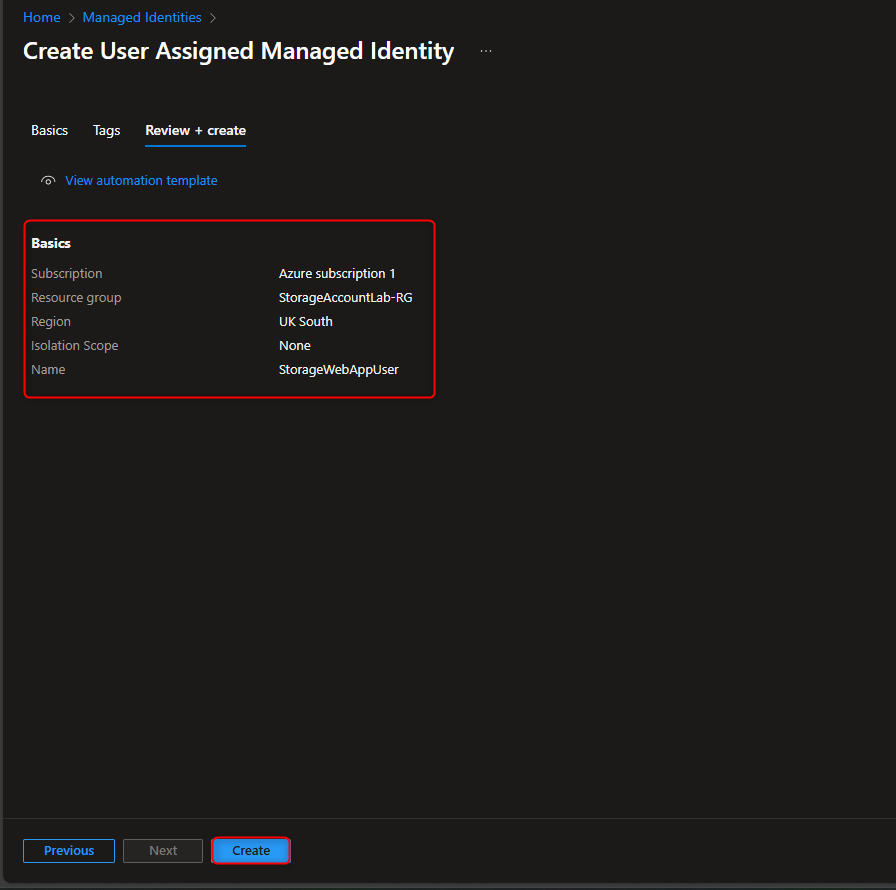The image size is (896, 890).
Task: Click the Previous button
Action: [68, 850]
